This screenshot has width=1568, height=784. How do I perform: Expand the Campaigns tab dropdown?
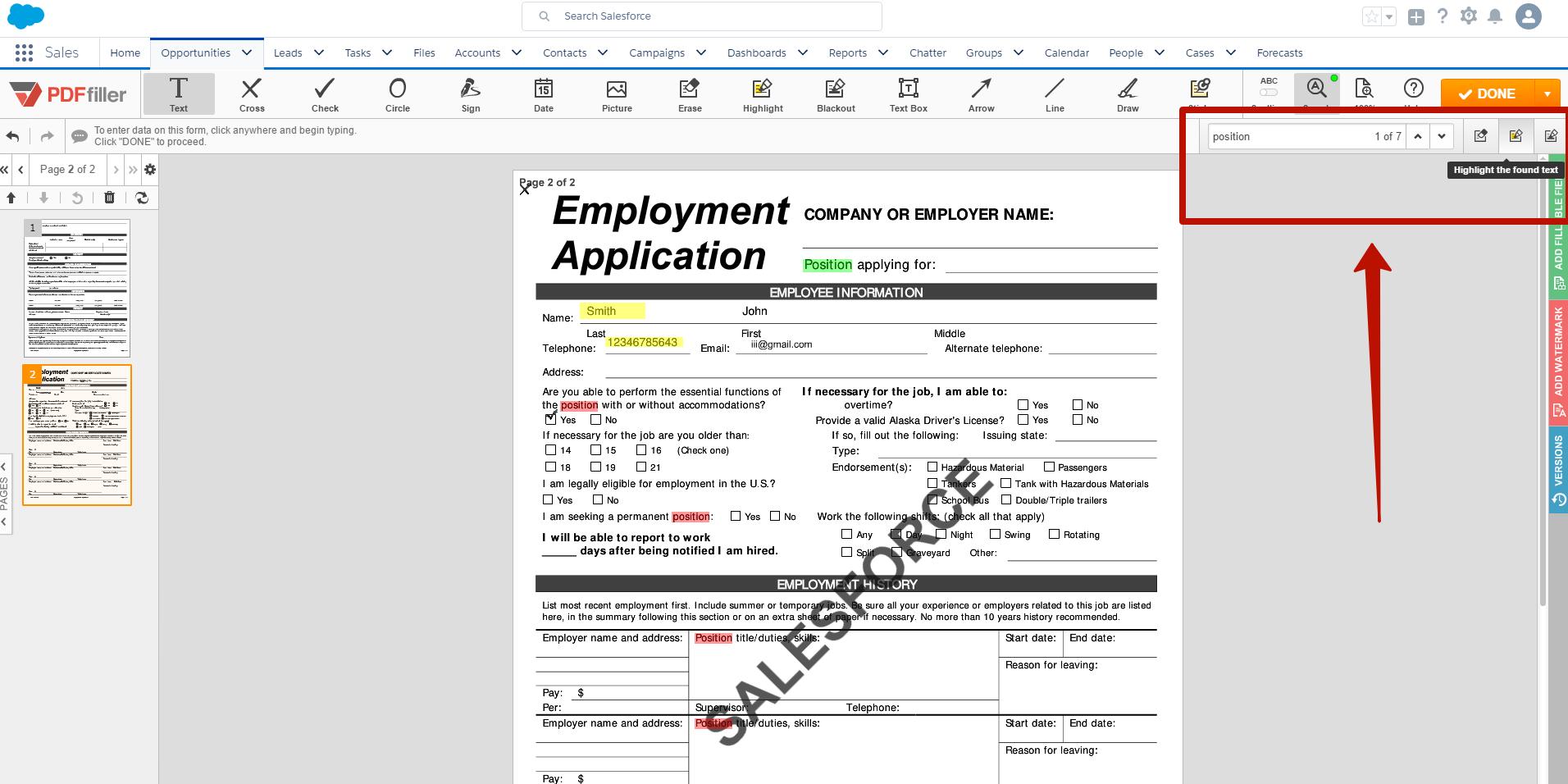coord(701,52)
